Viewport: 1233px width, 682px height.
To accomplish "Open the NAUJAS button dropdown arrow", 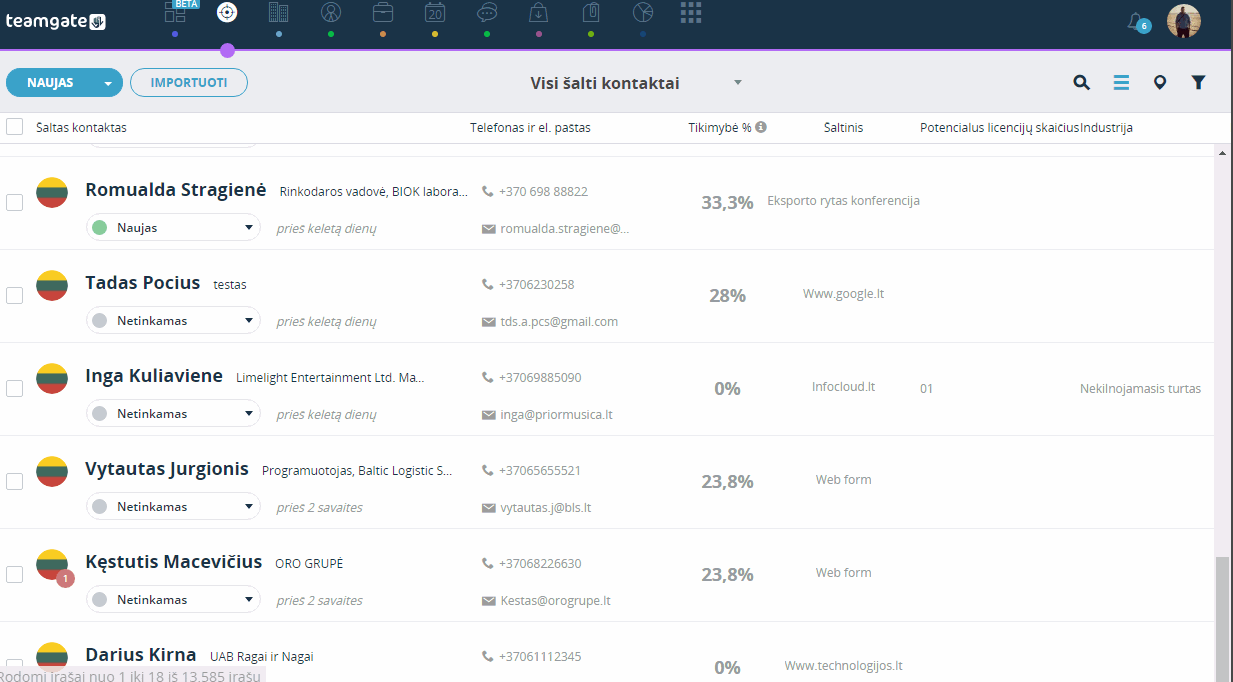I will tap(108, 83).
